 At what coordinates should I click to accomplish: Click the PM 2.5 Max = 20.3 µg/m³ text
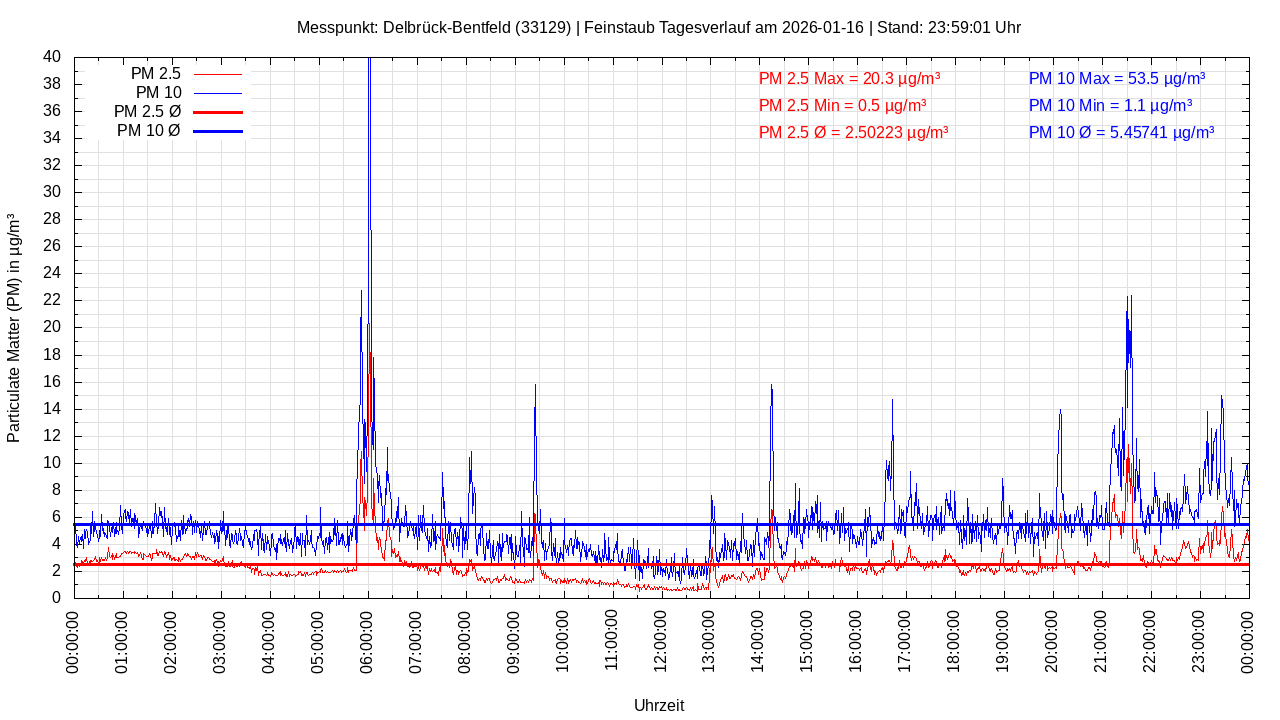[x=849, y=78]
